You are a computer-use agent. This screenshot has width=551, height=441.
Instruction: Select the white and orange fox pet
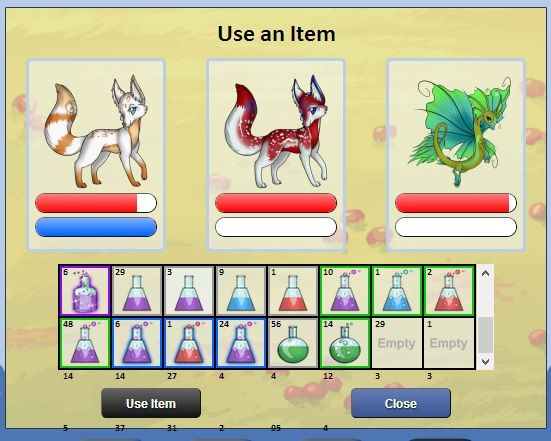(x=96, y=155)
